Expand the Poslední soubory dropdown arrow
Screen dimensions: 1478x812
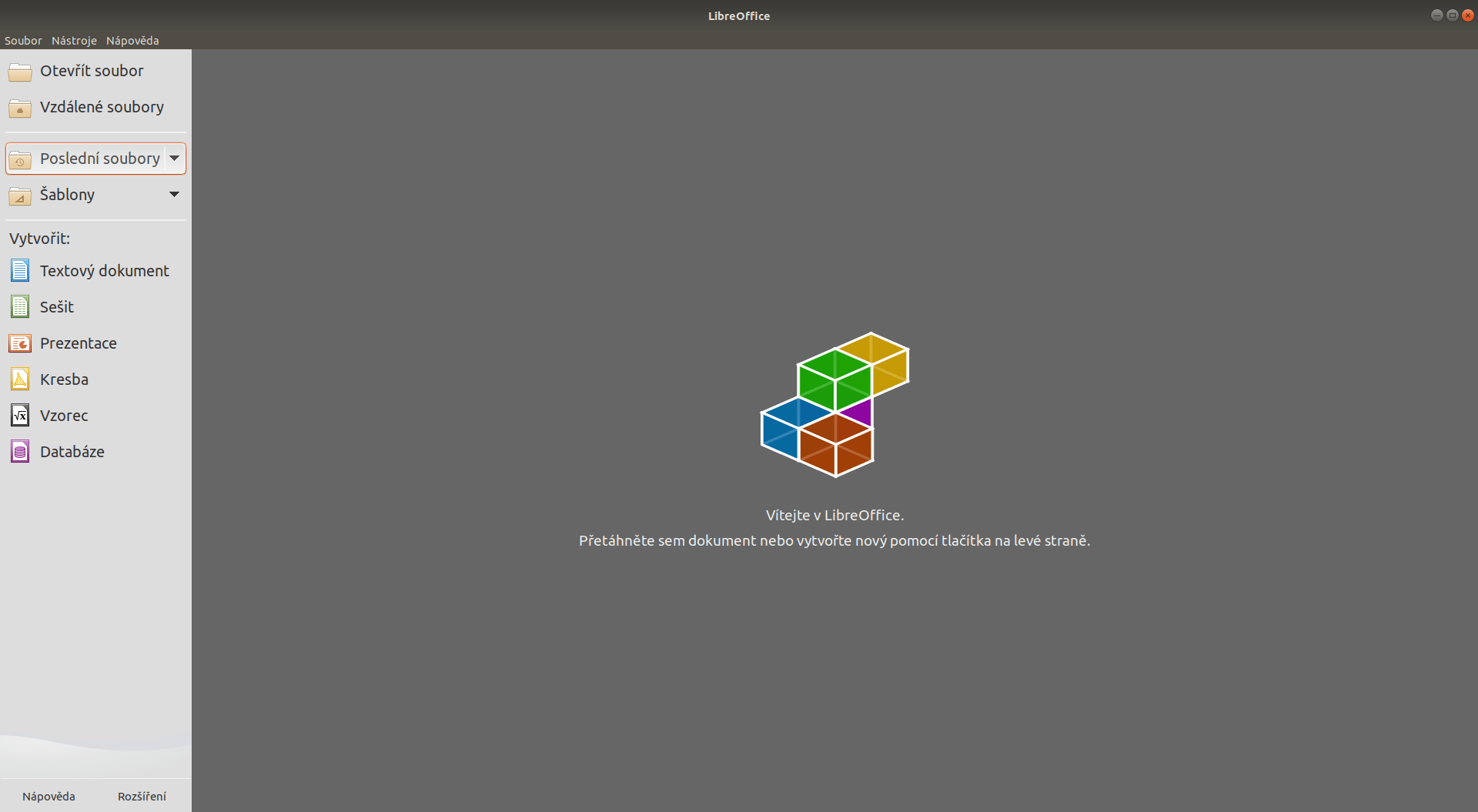[175, 159]
